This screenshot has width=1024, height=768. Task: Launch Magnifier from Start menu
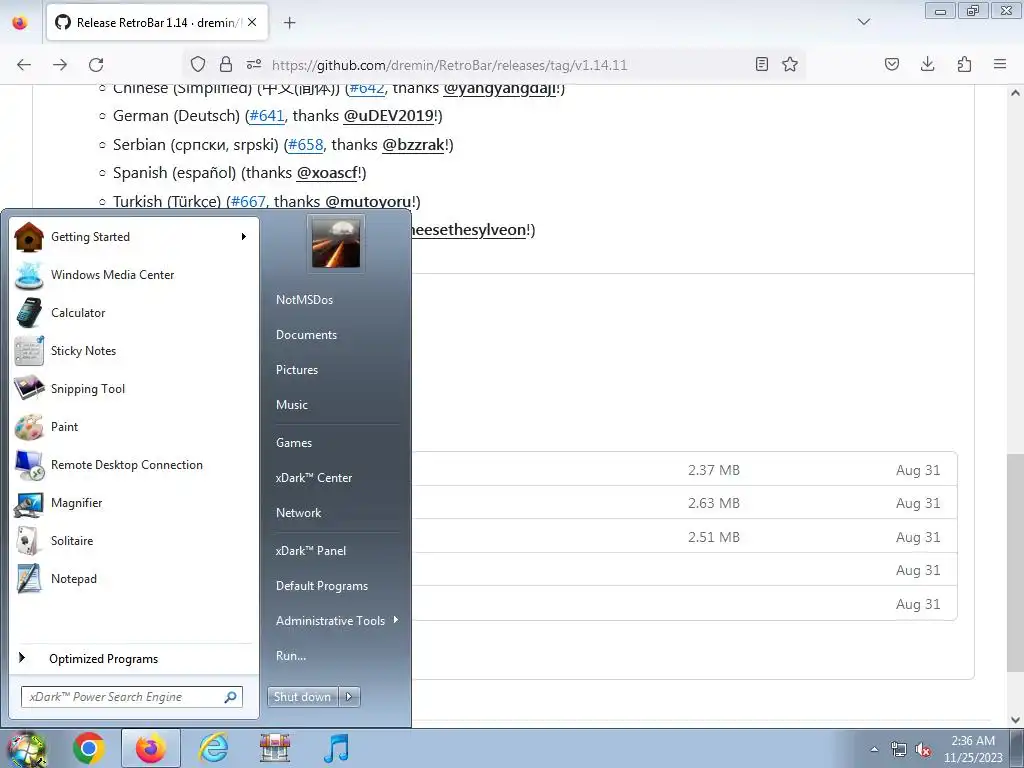click(x=135, y=503)
